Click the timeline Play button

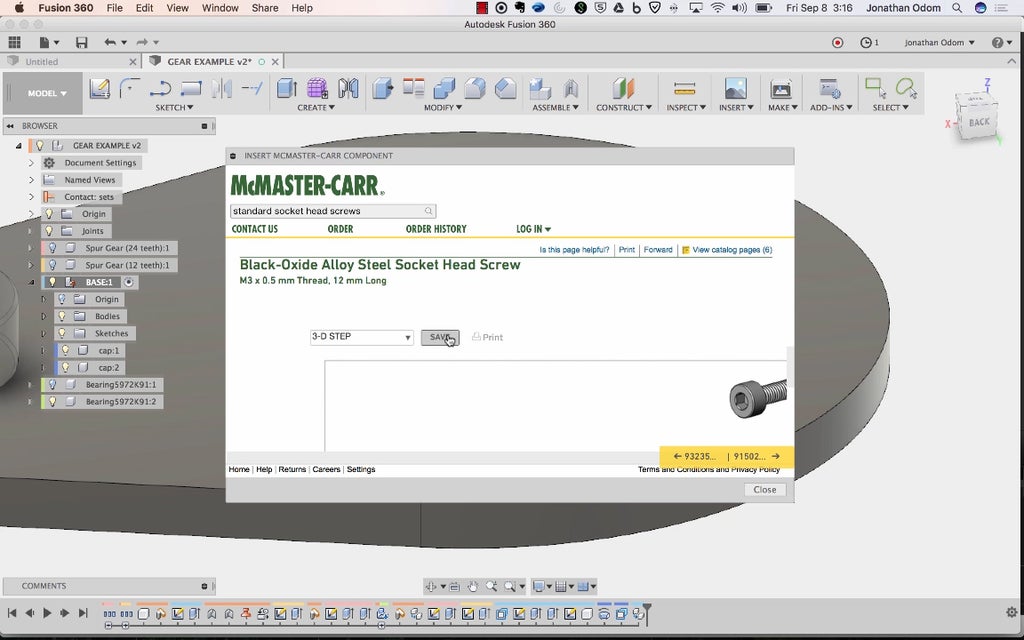tap(47, 613)
